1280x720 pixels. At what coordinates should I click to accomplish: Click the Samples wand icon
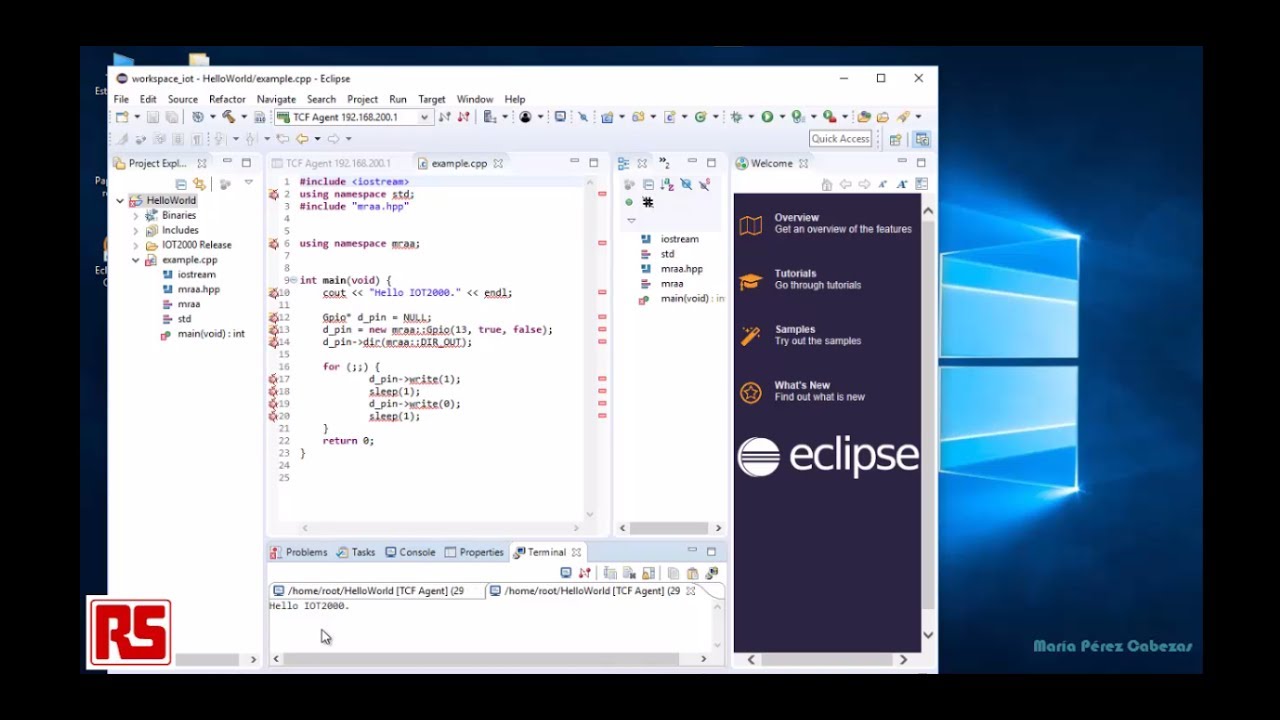pyautogui.click(x=751, y=337)
